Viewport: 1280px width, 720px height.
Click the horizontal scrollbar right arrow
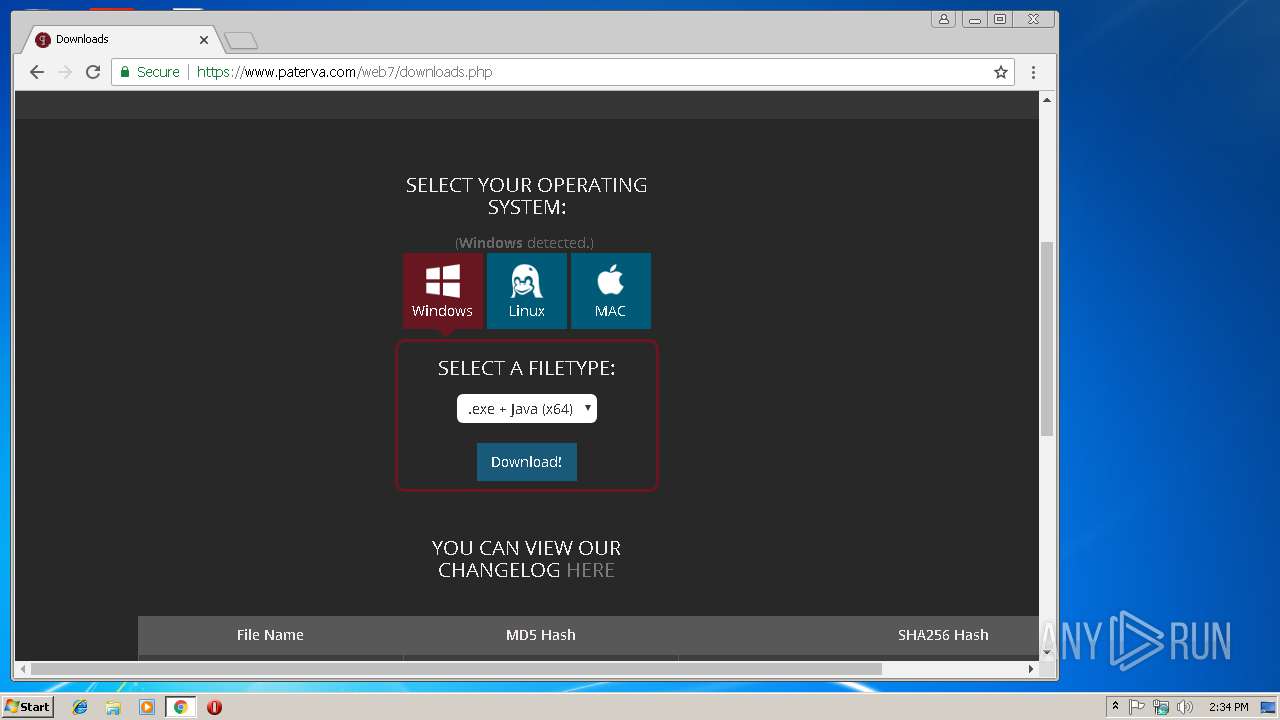(x=1032, y=668)
